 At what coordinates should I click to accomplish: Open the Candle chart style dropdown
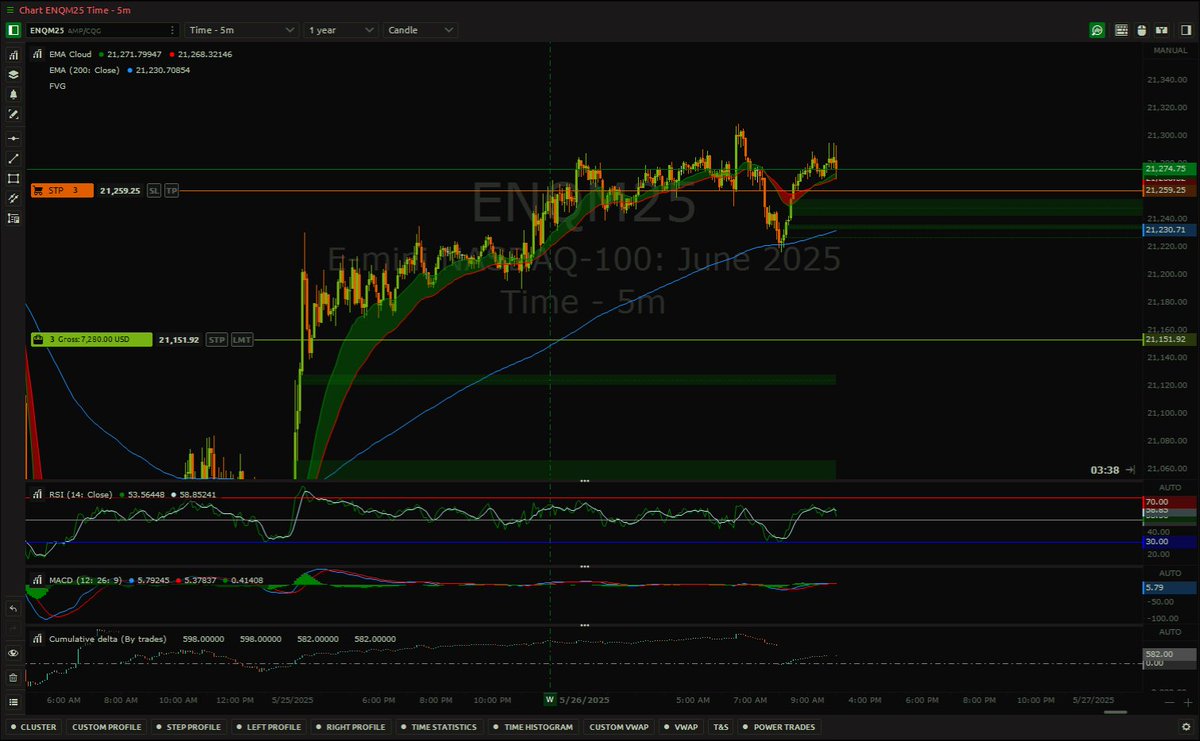pos(421,30)
